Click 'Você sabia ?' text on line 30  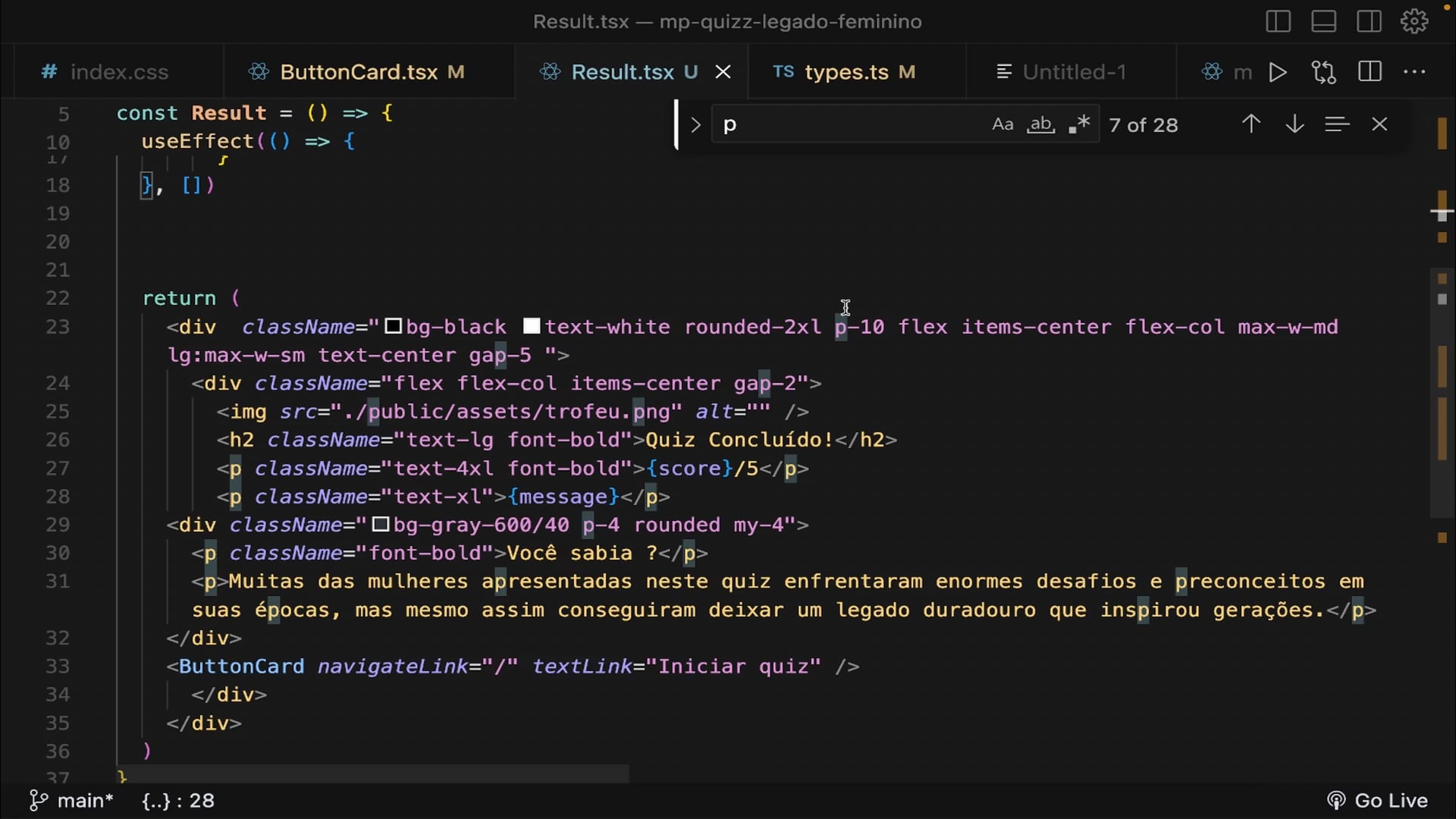tap(582, 553)
